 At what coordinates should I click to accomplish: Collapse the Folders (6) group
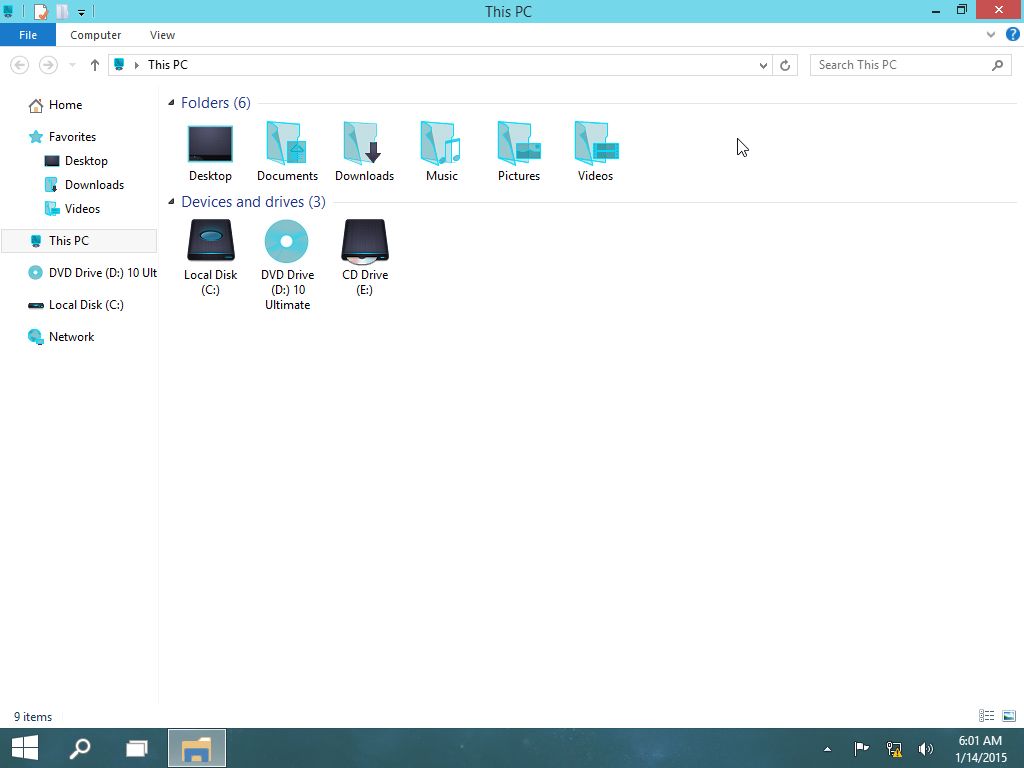pos(171,103)
